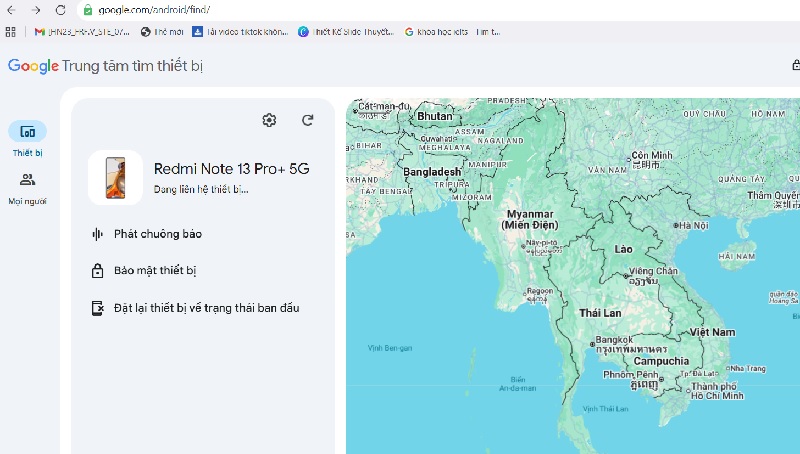Viewport: 800px width, 454px height.
Task: Open the 'Thẻ mới' bookmark
Action: [162, 32]
